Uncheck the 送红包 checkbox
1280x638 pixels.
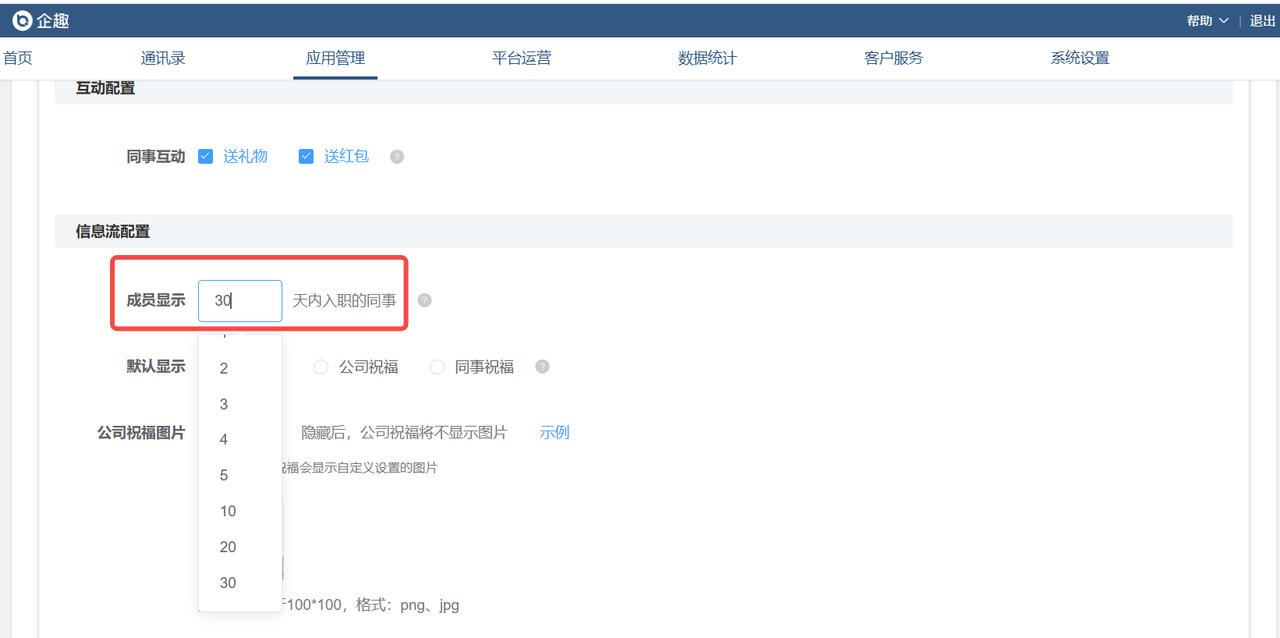click(x=307, y=156)
